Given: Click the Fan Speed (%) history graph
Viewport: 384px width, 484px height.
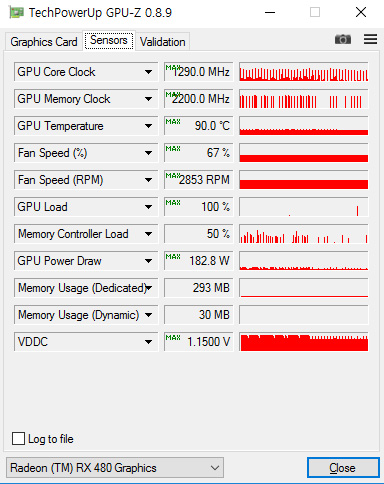Looking at the screenshot, I should click(x=304, y=153).
